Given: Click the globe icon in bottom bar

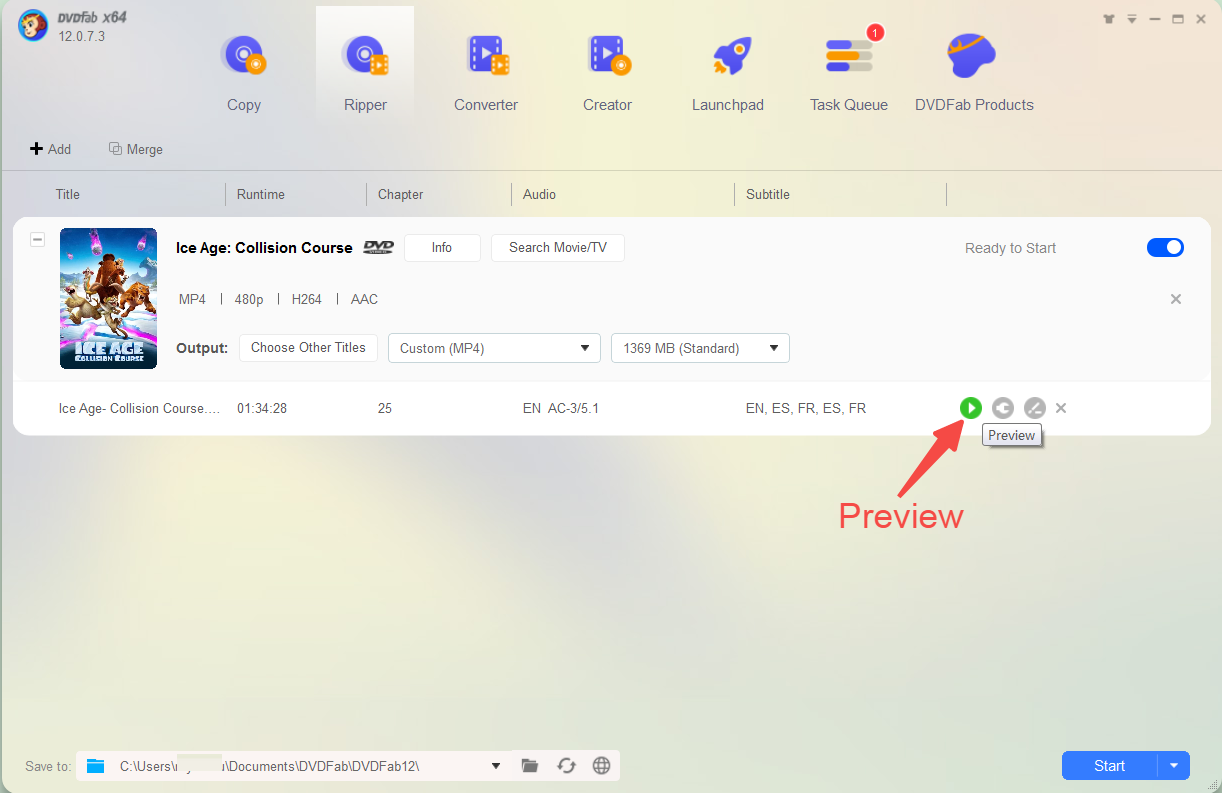Looking at the screenshot, I should click(601, 766).
